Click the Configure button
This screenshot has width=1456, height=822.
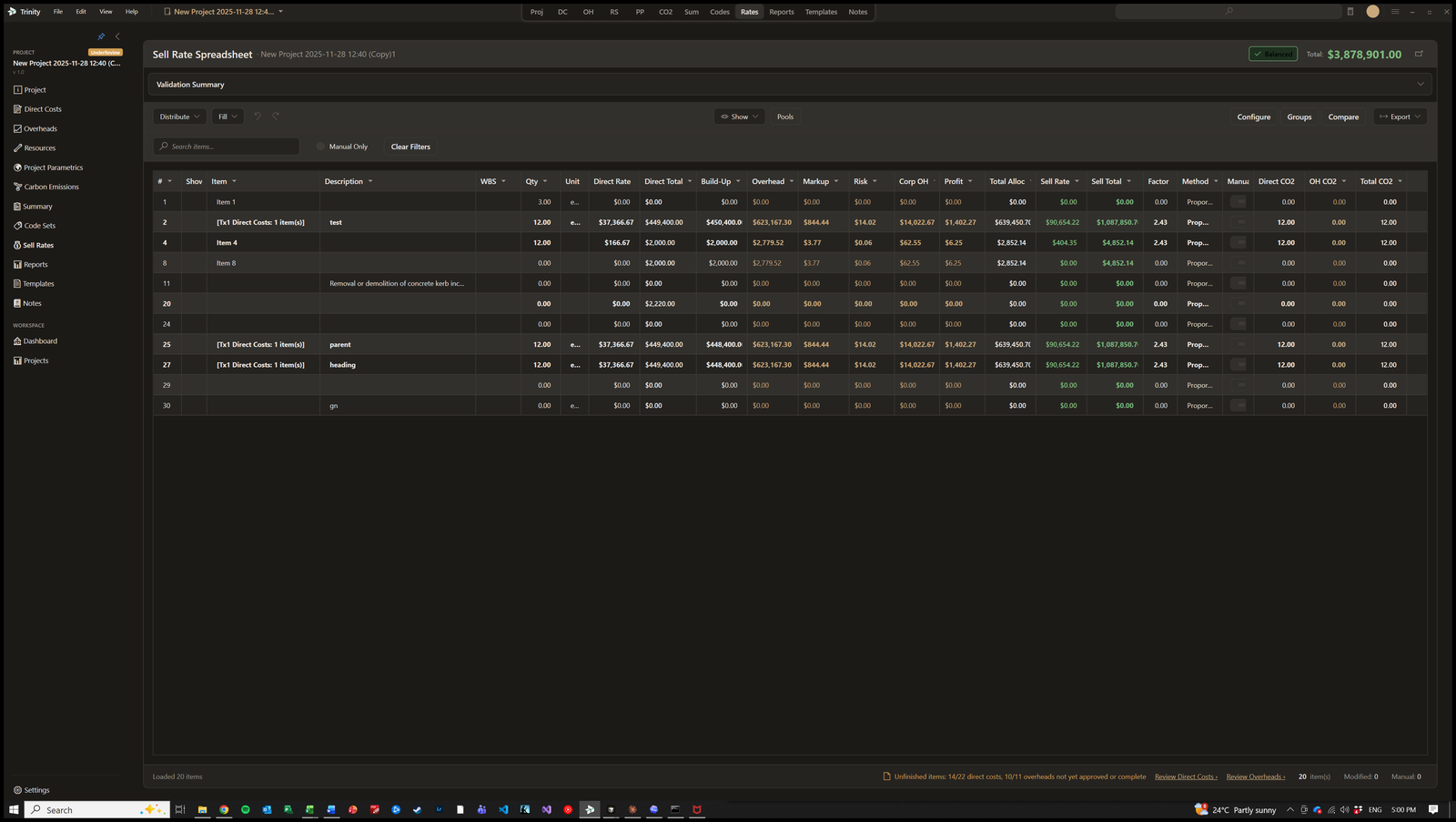1253,117
